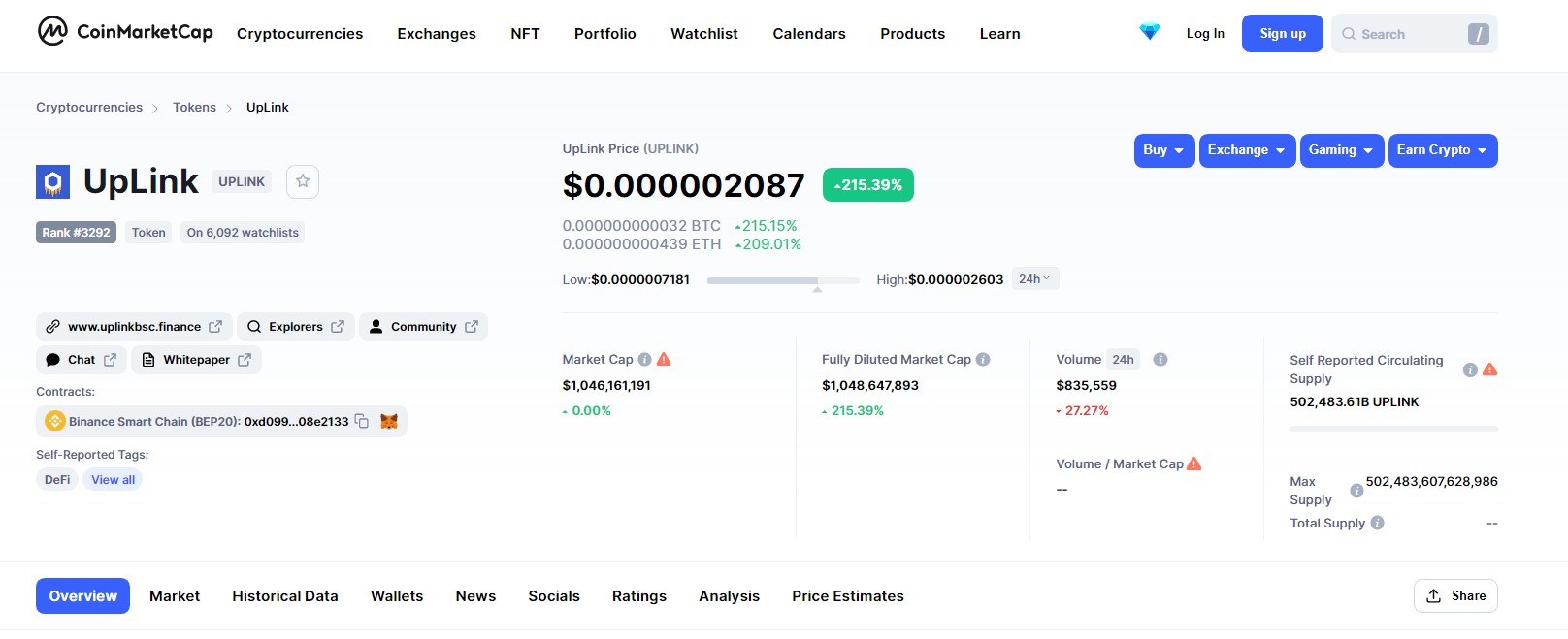Viewport: 1568px width, 639px height.
Task: Click the Volume 24h period badge
Action: 1124,359
